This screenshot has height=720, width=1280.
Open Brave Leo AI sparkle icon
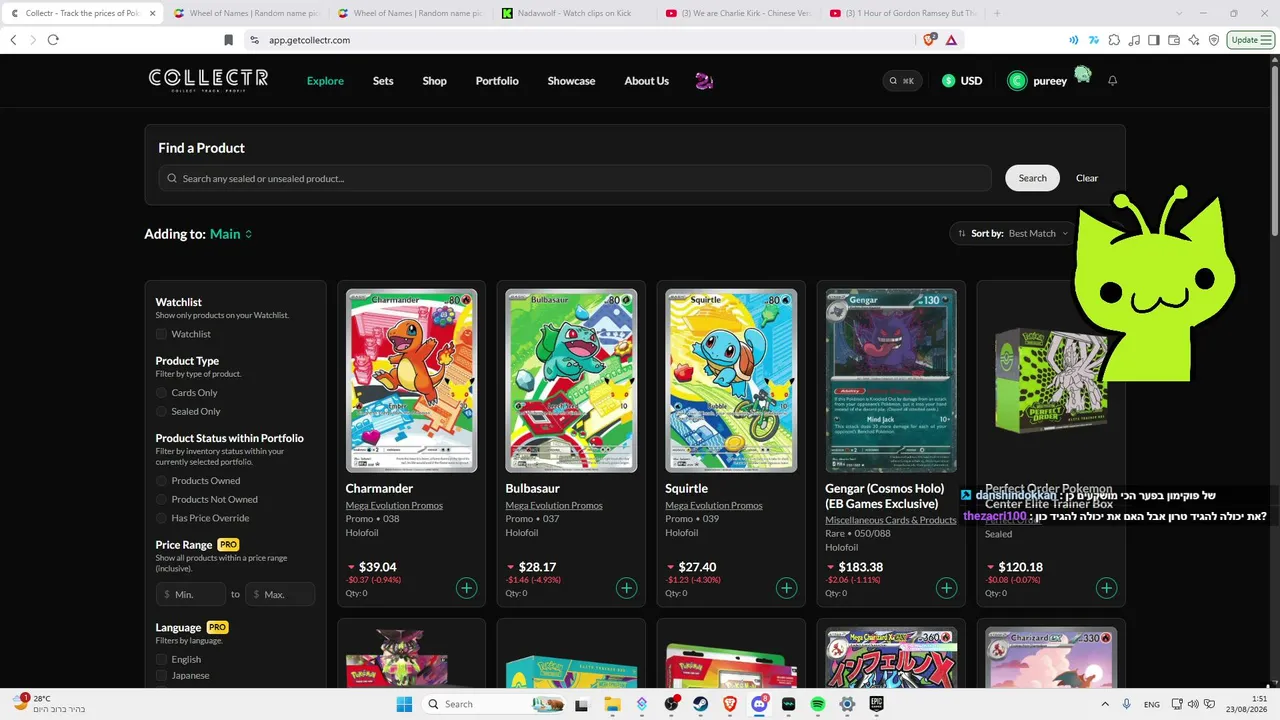click(x=1194, y=40)
